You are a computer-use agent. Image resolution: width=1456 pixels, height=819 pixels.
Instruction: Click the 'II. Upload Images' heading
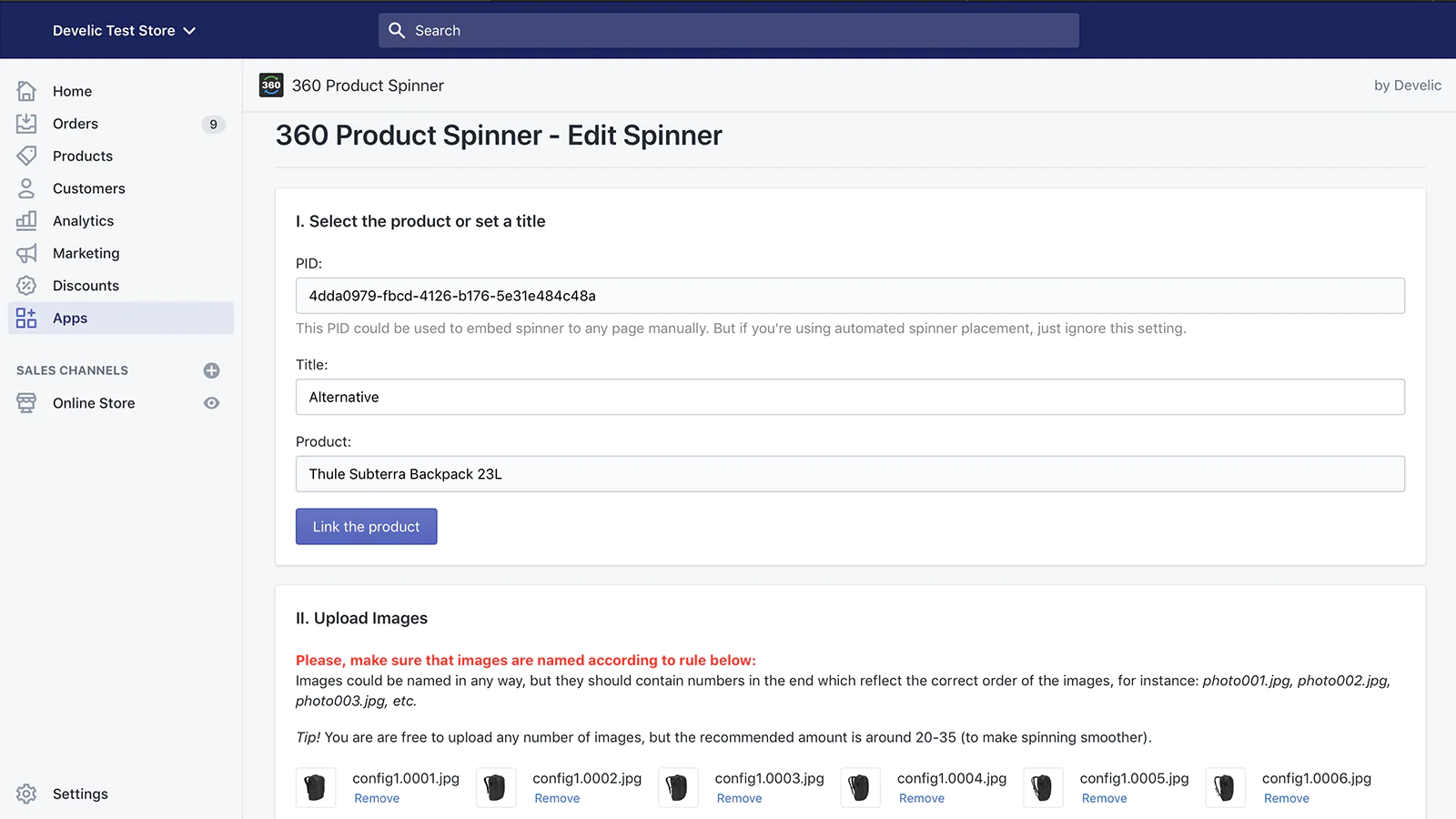click(361, 618)
